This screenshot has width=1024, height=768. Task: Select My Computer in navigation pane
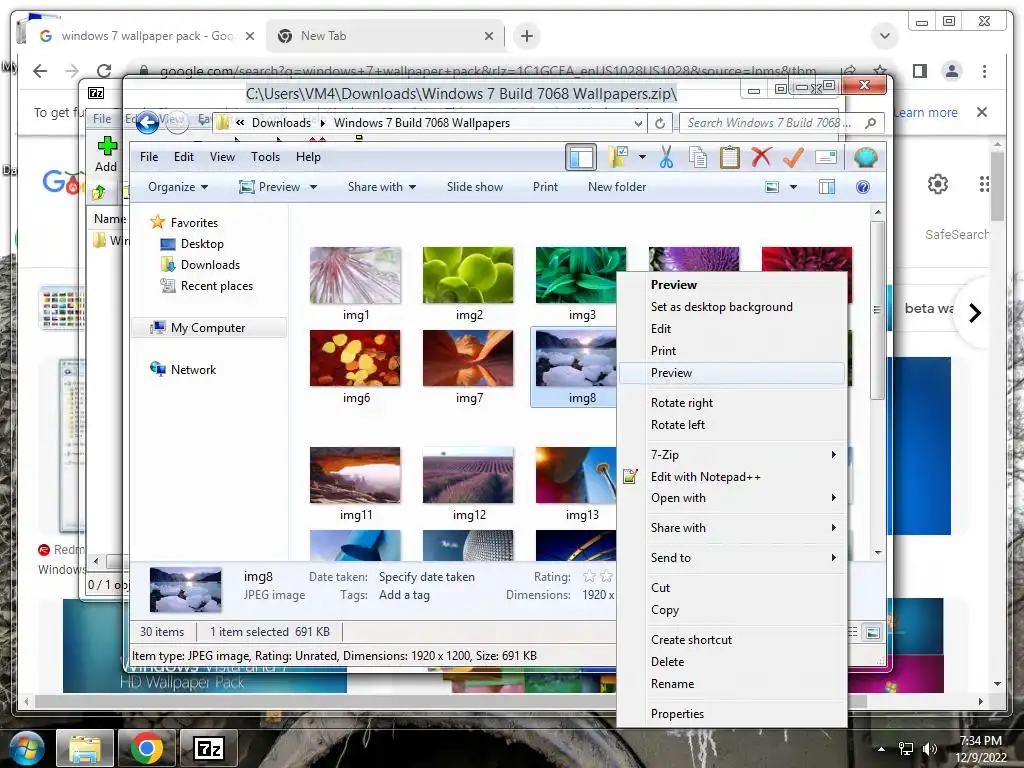(x=208, y=328)
